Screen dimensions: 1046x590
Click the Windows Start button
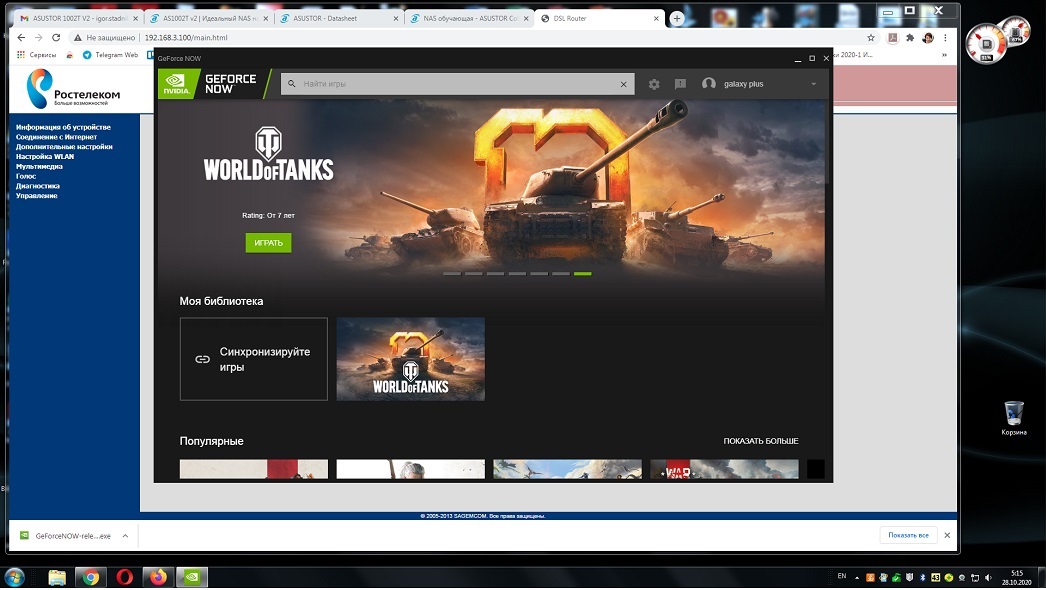14,577
